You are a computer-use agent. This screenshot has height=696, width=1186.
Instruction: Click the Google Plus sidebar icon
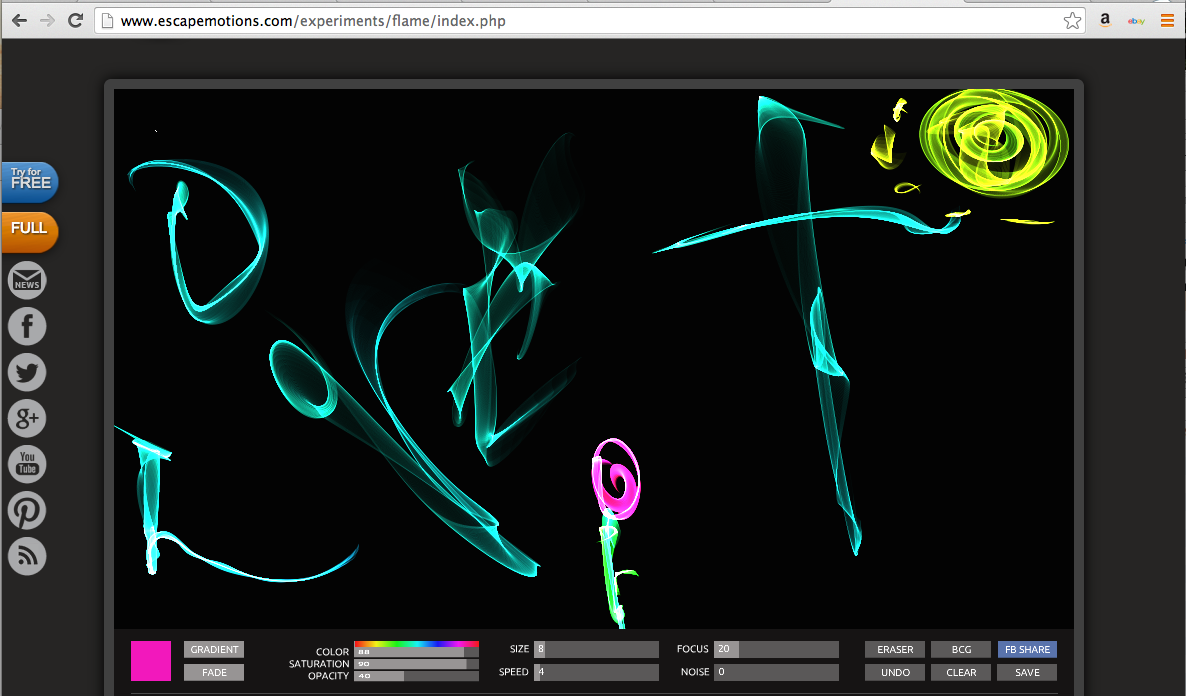(x=27, y=418)
